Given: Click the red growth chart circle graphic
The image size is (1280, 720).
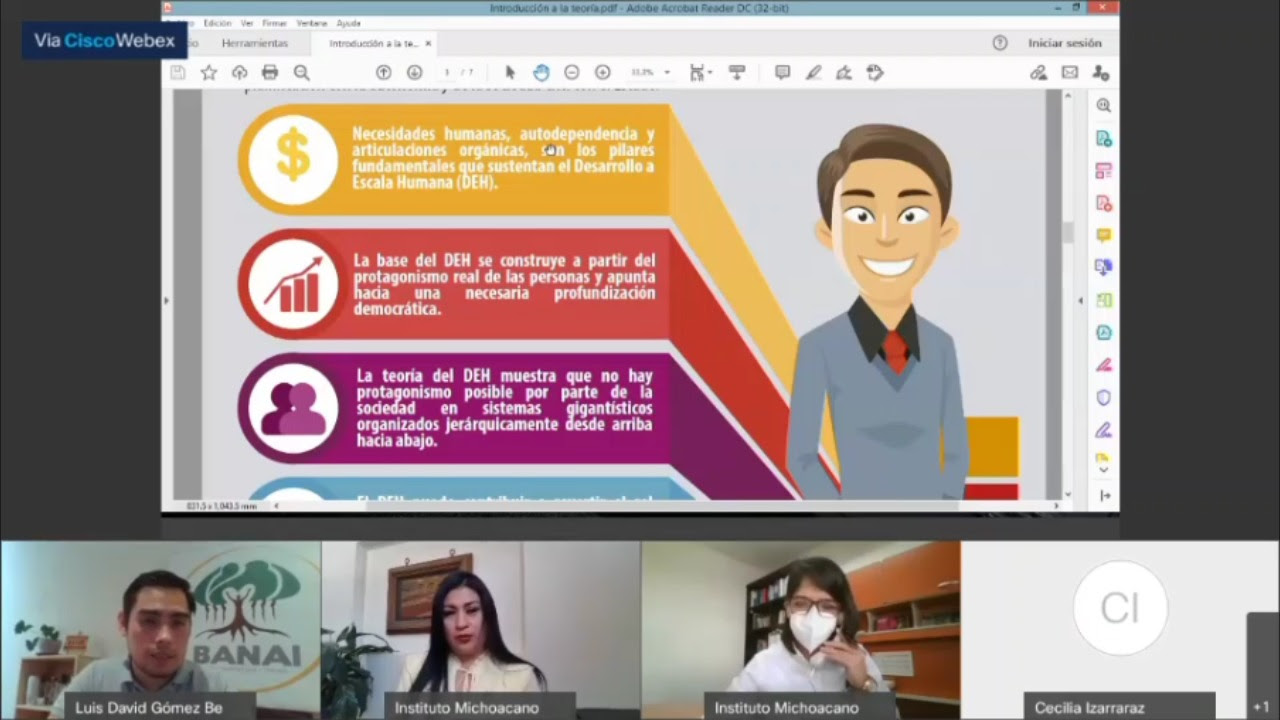Looking at the screenshot, I should pos(293,285).
